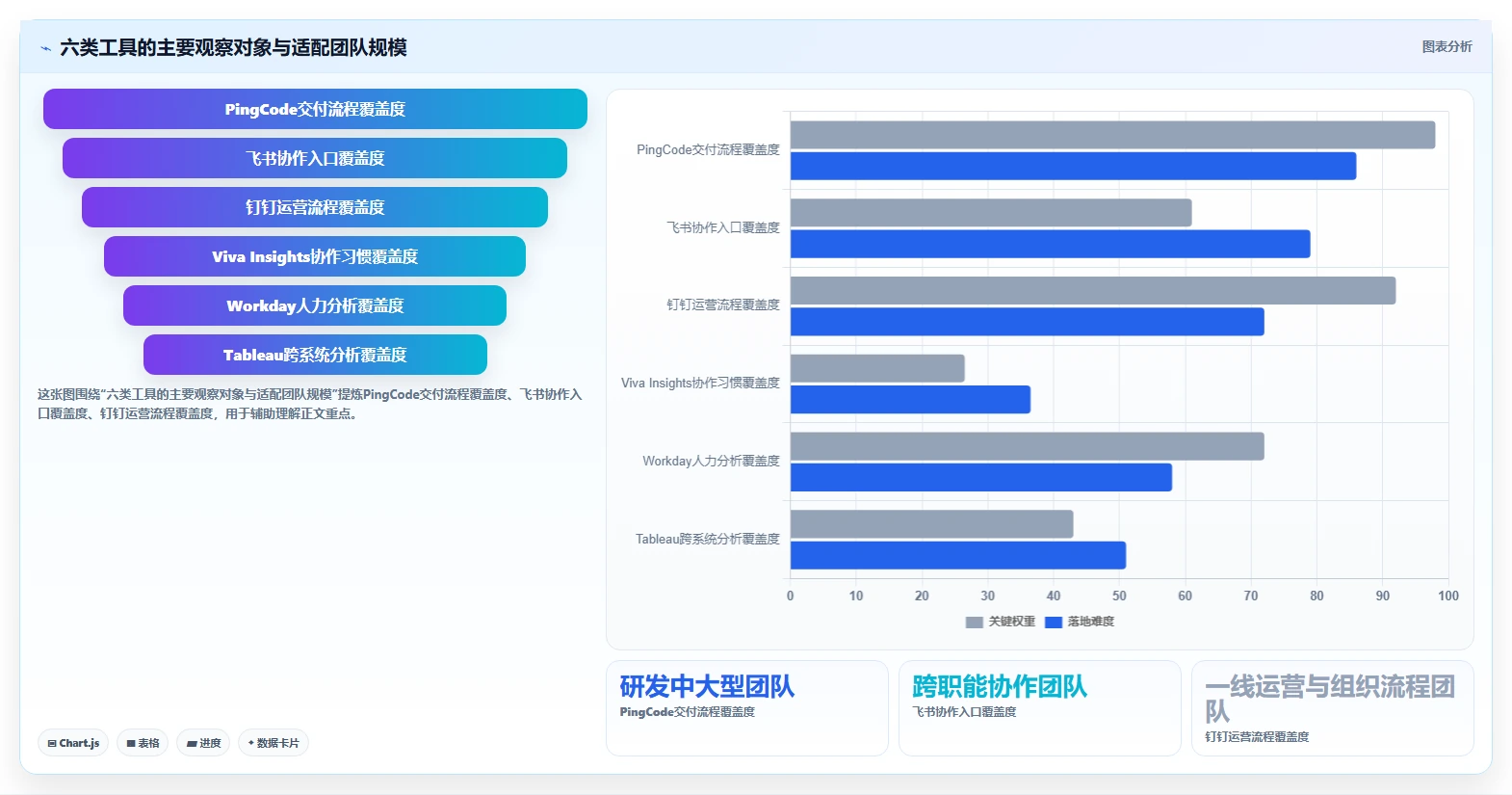
Task: Click the blue 飞书协作入口覆盖度 chart bar
Action: [x=1050, y=244]
